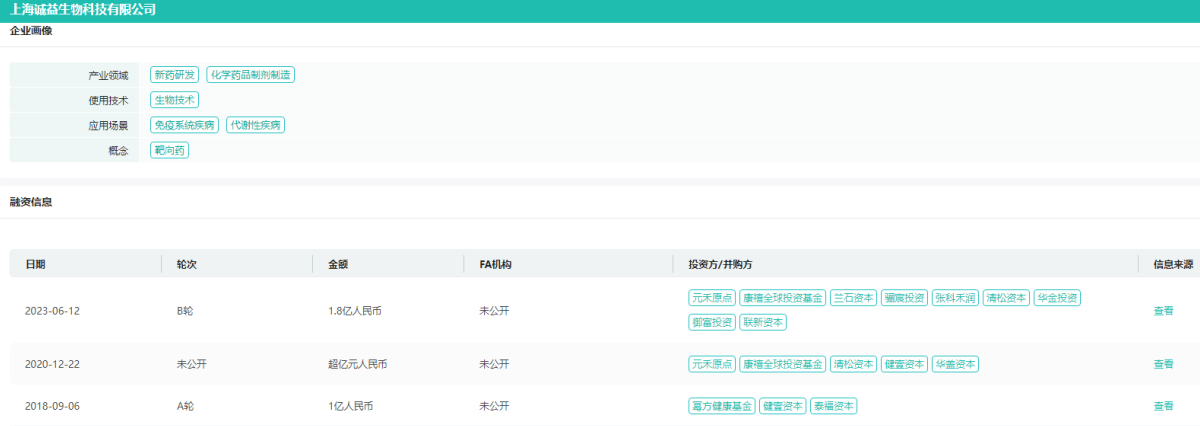Select the 化学药品制剂制造 tag
Viewport: 1200px width, 426px height.
point(250,75)
